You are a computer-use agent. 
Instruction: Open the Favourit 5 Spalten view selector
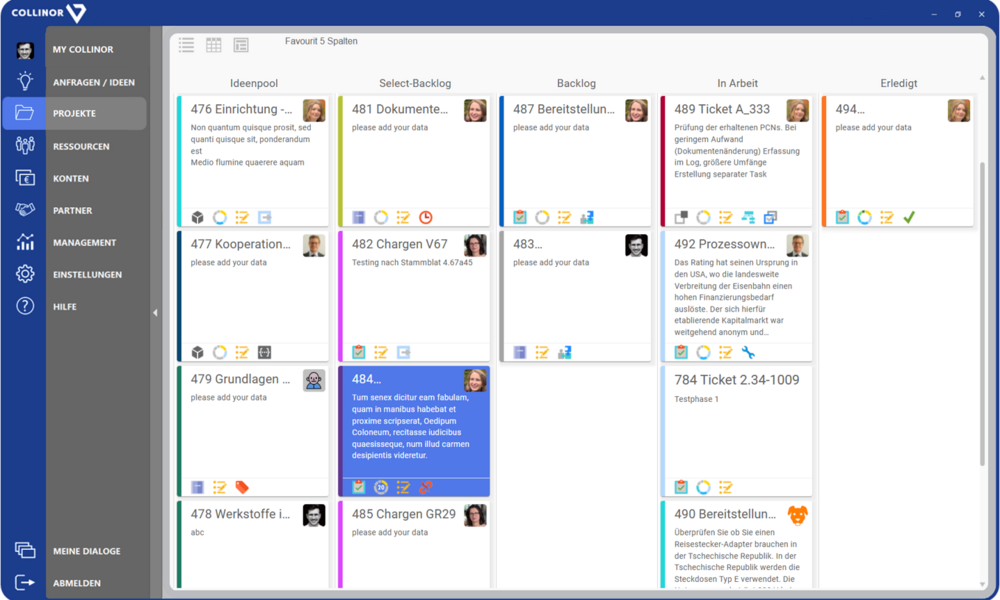321,41
